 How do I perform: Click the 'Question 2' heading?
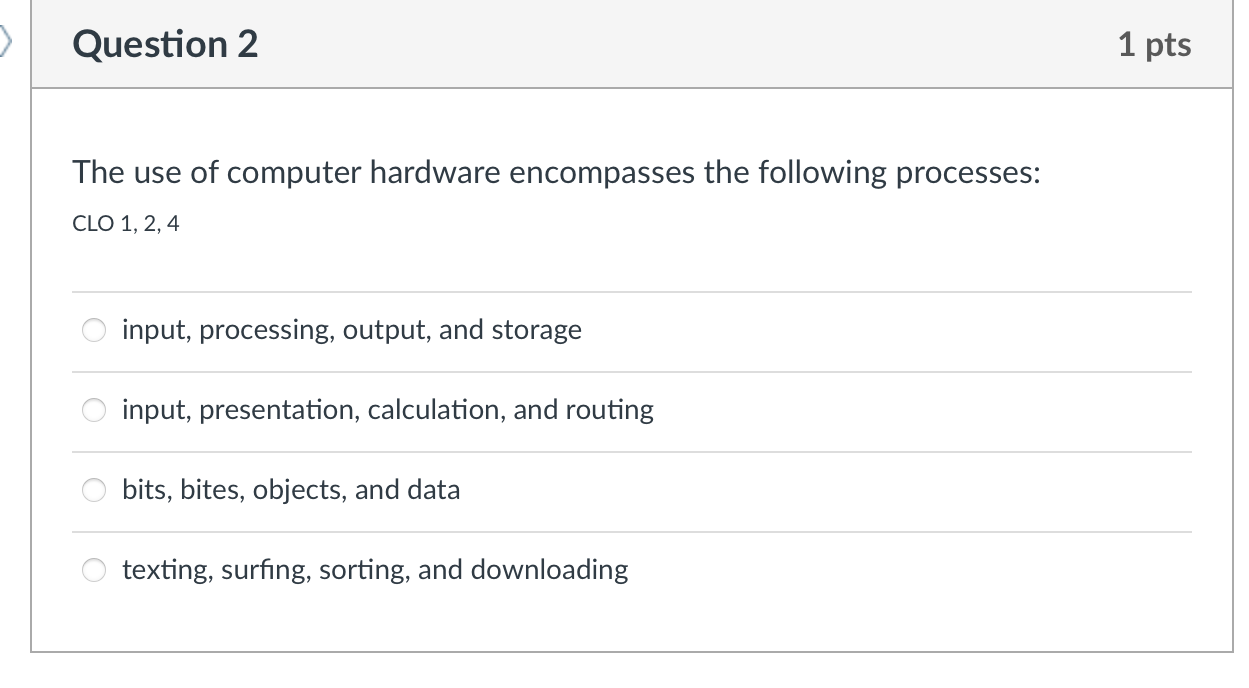click(165, 44)
